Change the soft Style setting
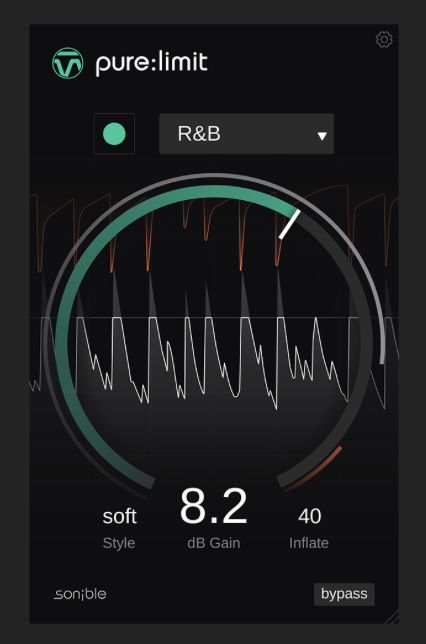 [120, 516]
